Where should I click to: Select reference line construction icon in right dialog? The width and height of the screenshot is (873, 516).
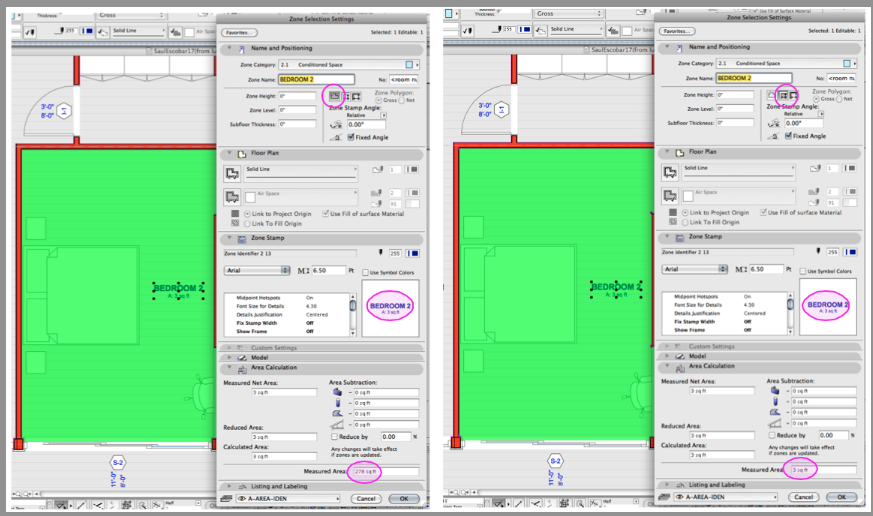click(794, 95)
